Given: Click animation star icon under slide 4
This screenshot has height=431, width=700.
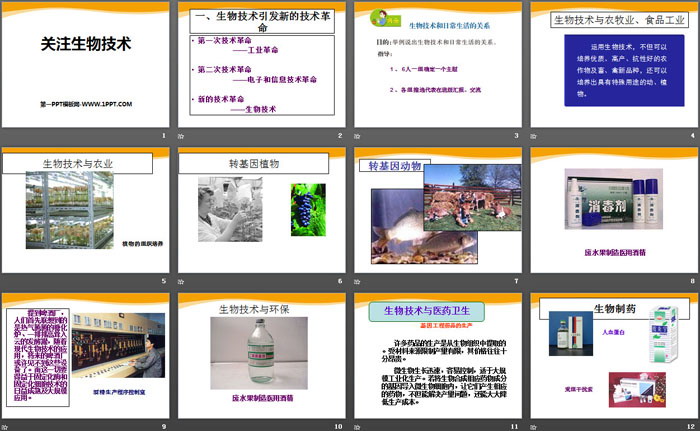Looking at the screenshot, I should click(533, 136).
